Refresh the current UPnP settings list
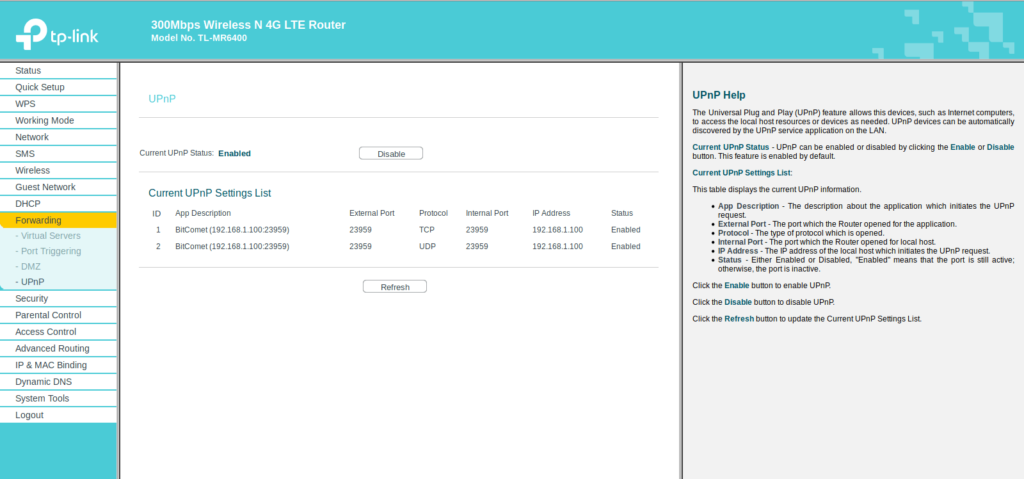This screenshot has height=479, width=1024. click(394, 287)
